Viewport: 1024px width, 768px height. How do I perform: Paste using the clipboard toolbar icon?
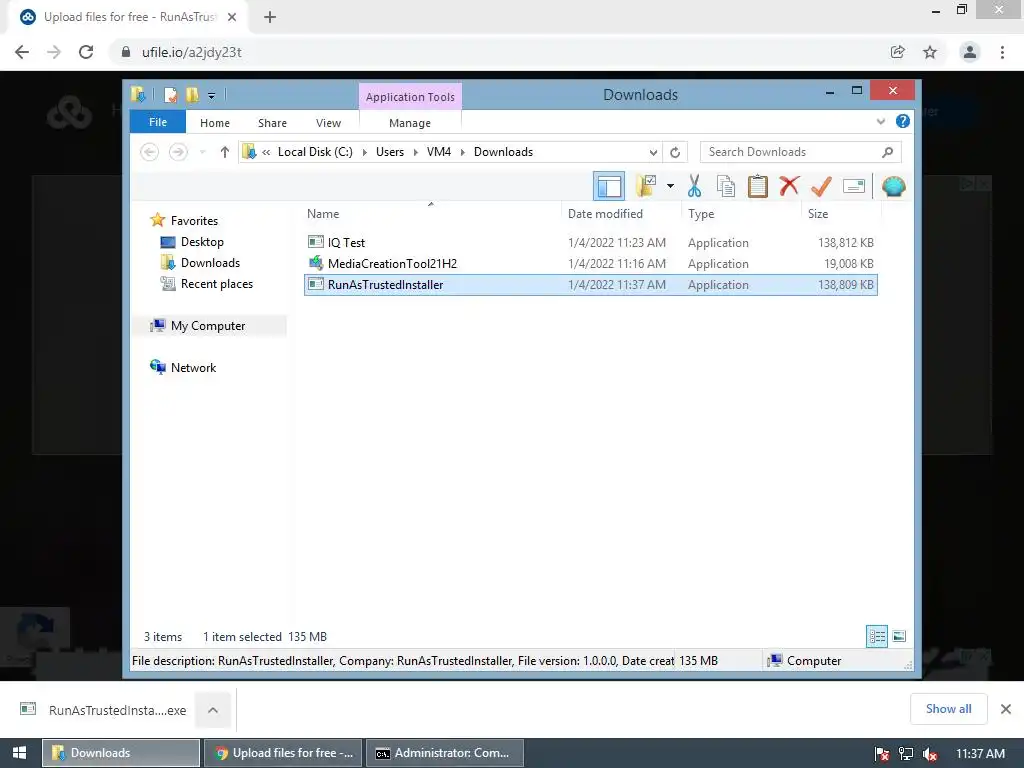pyautogui.click(x=758, y=186)
